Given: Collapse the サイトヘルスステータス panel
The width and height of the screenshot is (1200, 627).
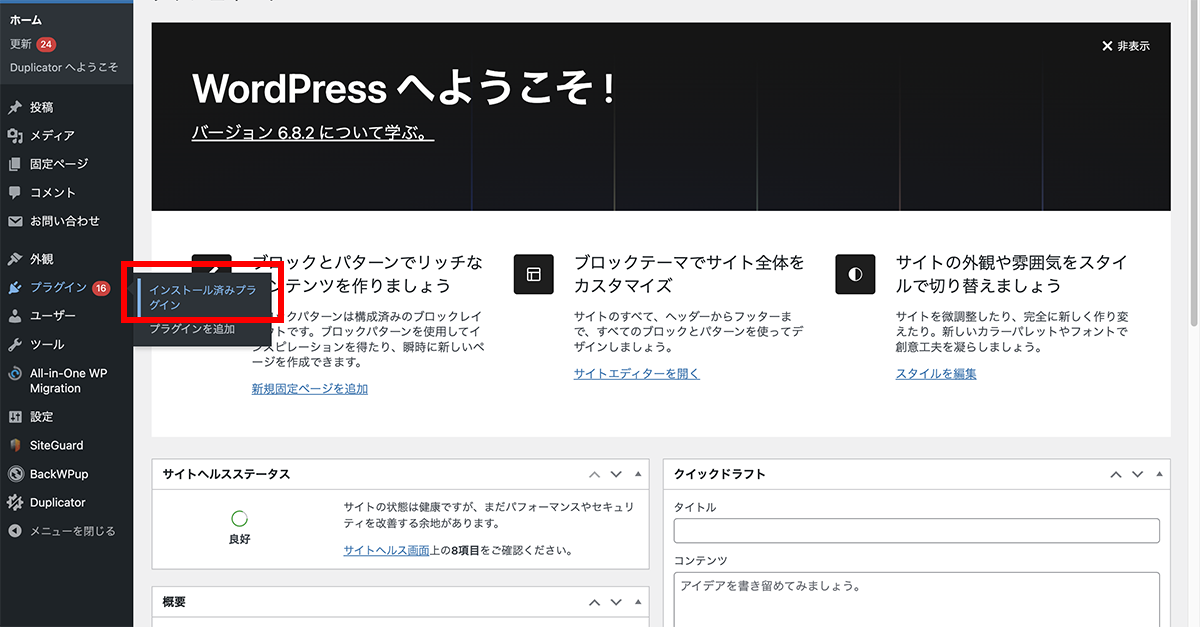Looking at the screenshot, I should pos(637,474).
